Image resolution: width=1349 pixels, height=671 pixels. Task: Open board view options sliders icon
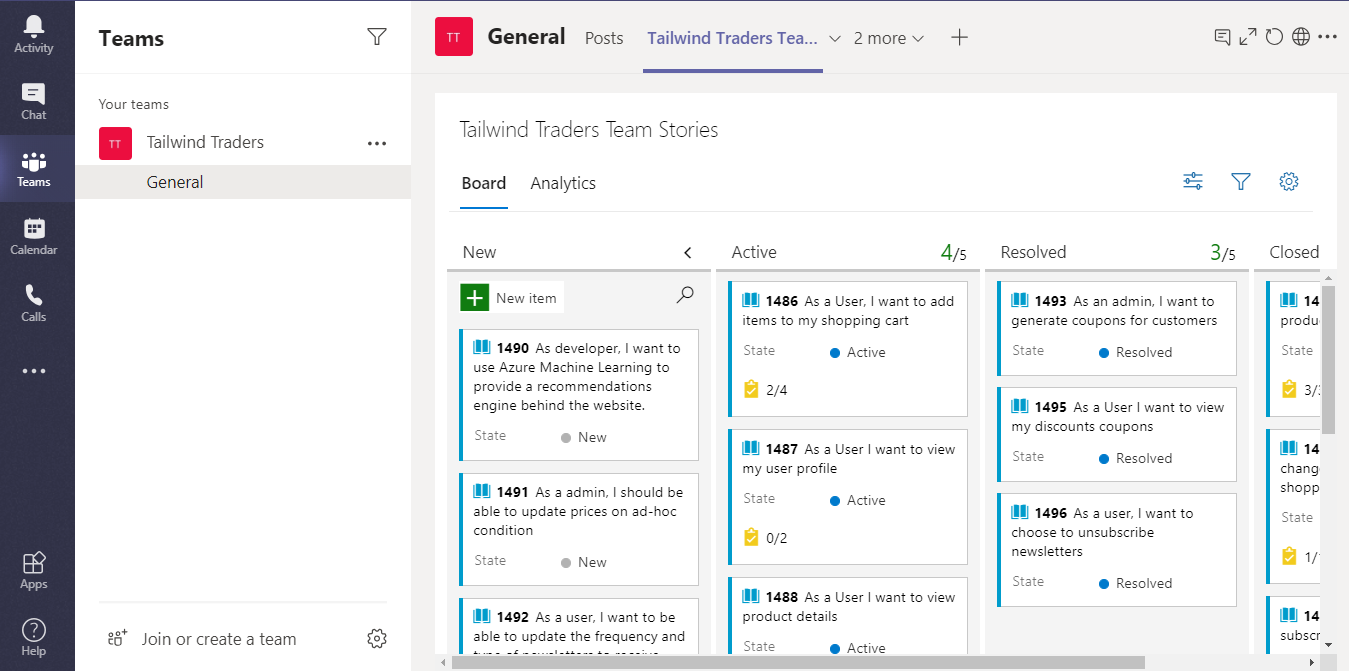(1193, 181)
